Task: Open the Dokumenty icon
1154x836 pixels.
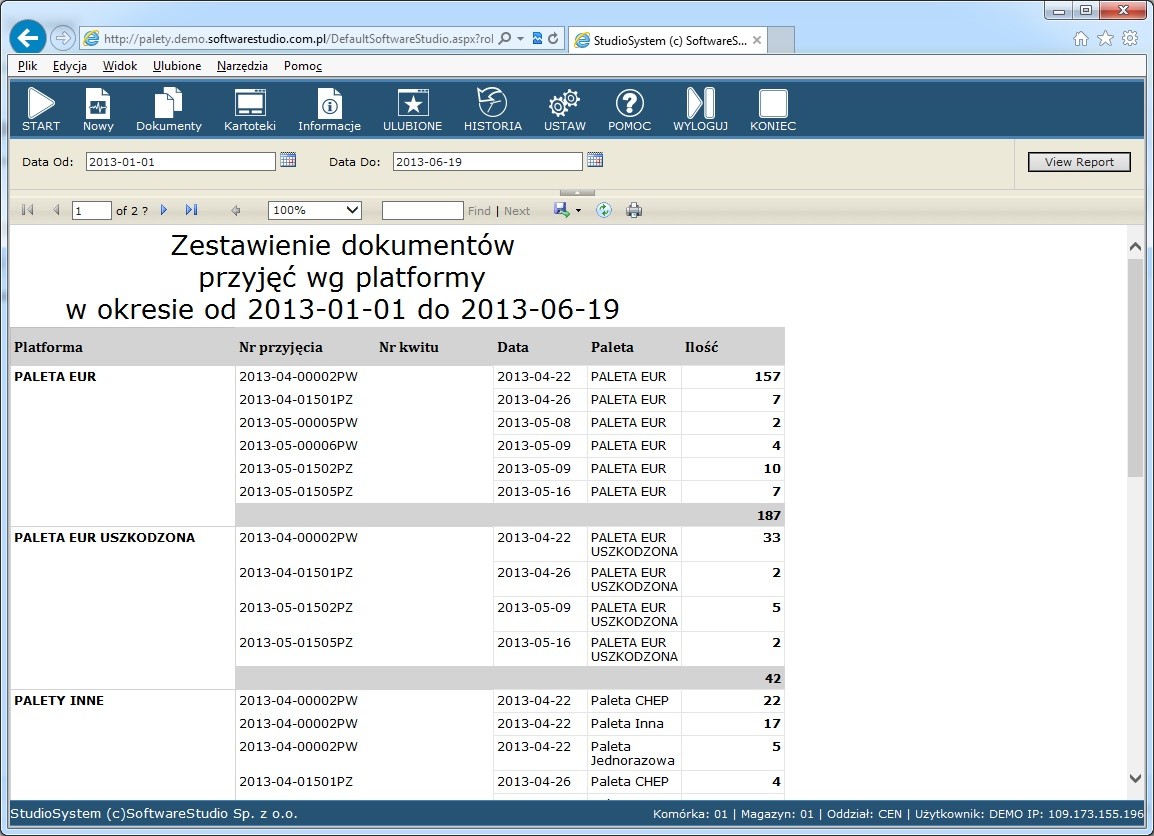Action: tap(169, 103)
